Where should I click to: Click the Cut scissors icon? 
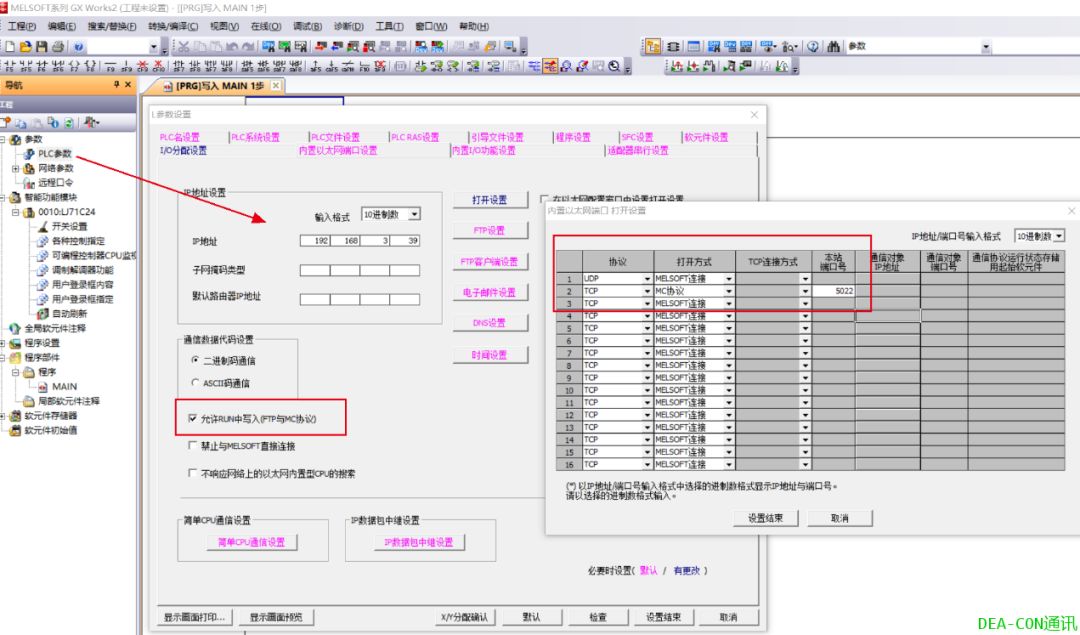pyautogui.click(x=183, y=47)
